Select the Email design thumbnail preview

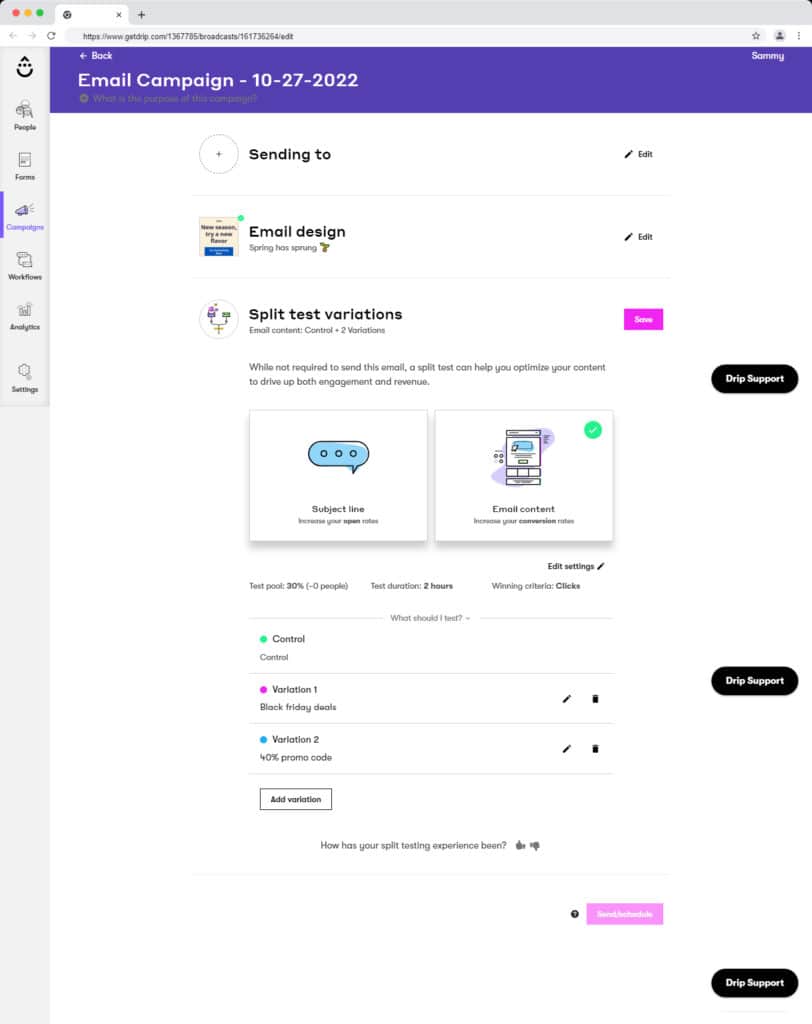tap(219, 237)
